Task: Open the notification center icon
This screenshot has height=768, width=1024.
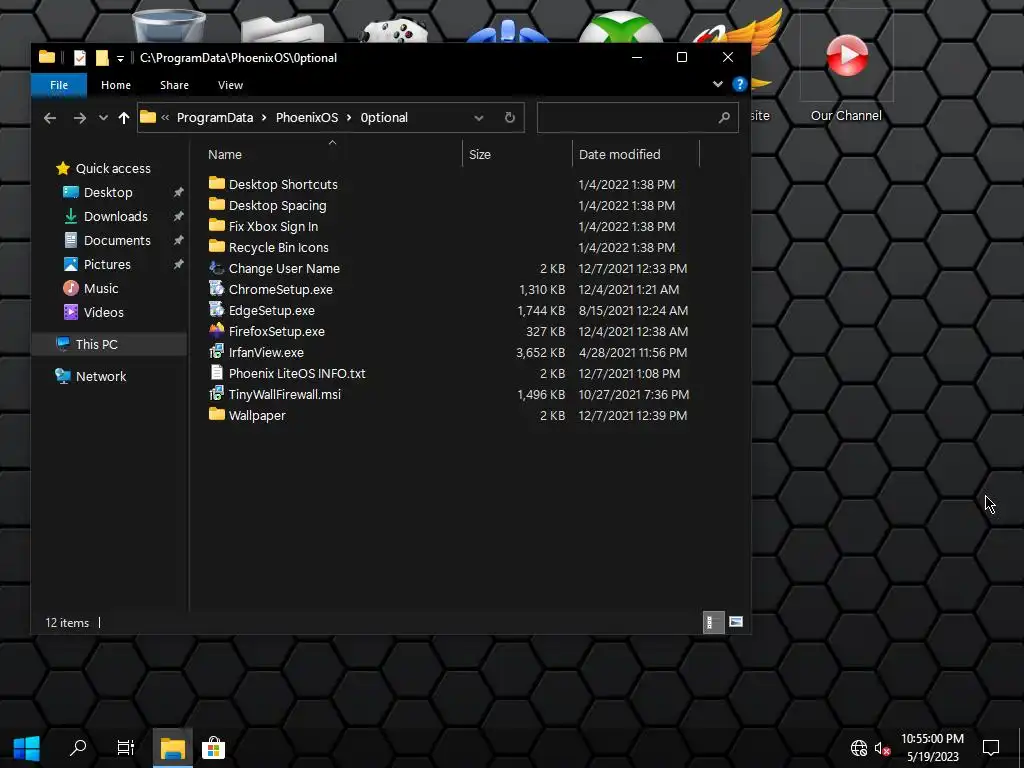Action: (991, 748)
